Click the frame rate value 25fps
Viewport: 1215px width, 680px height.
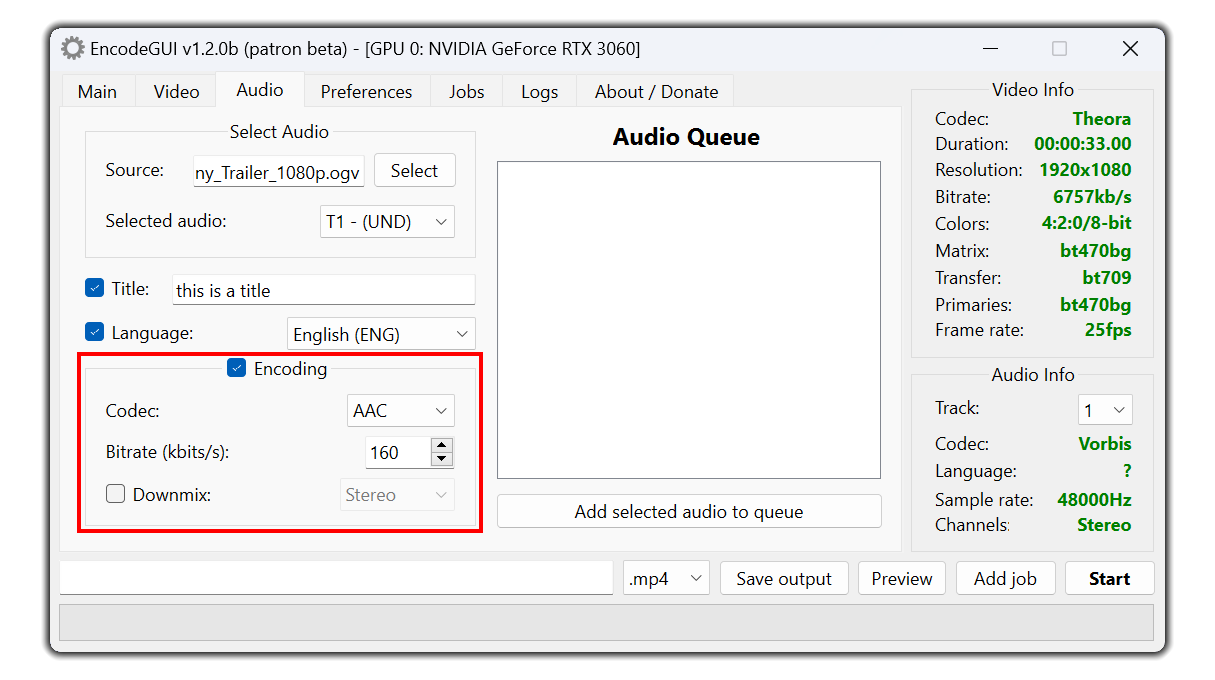1108,329
